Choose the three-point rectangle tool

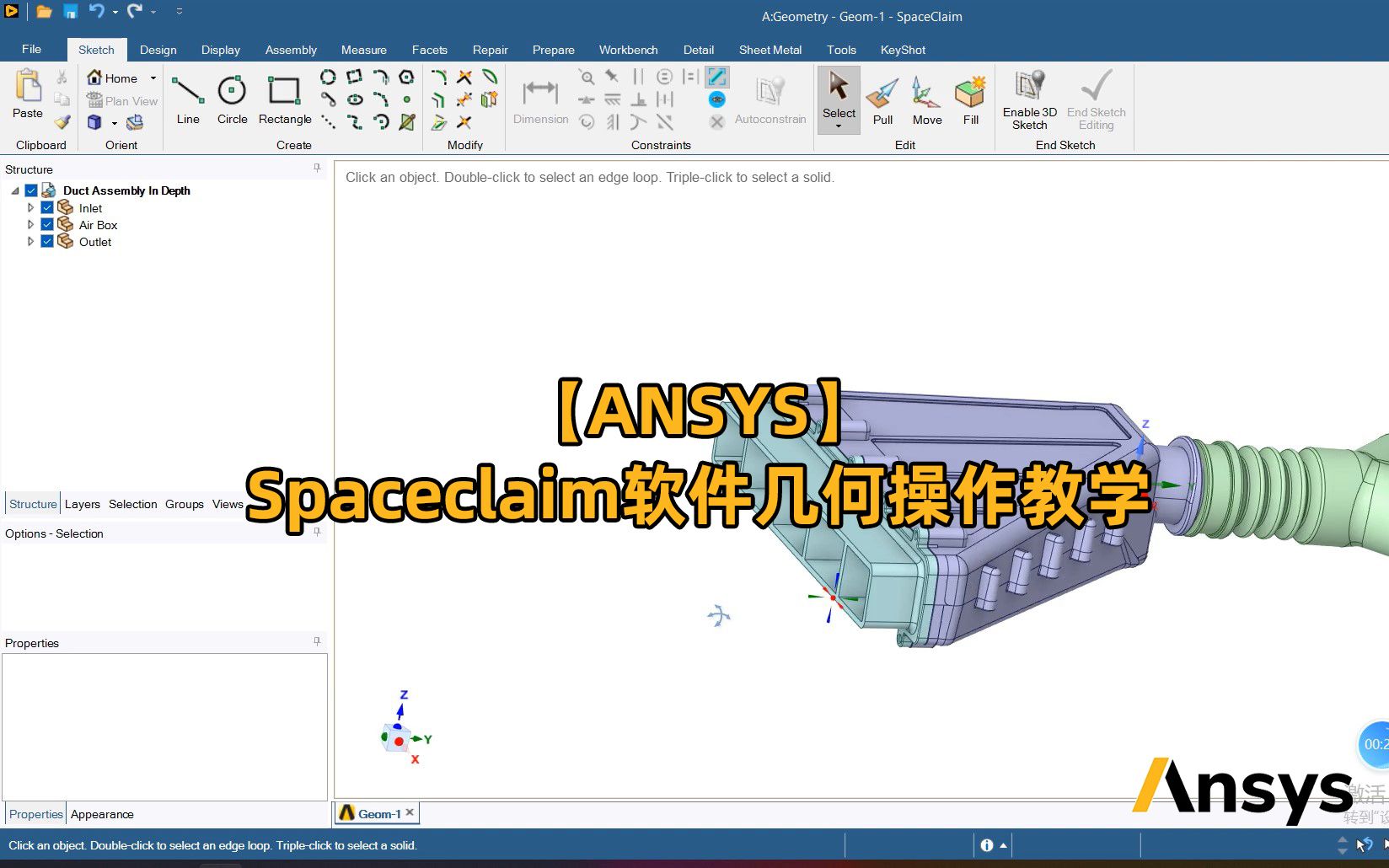[354, 77]
